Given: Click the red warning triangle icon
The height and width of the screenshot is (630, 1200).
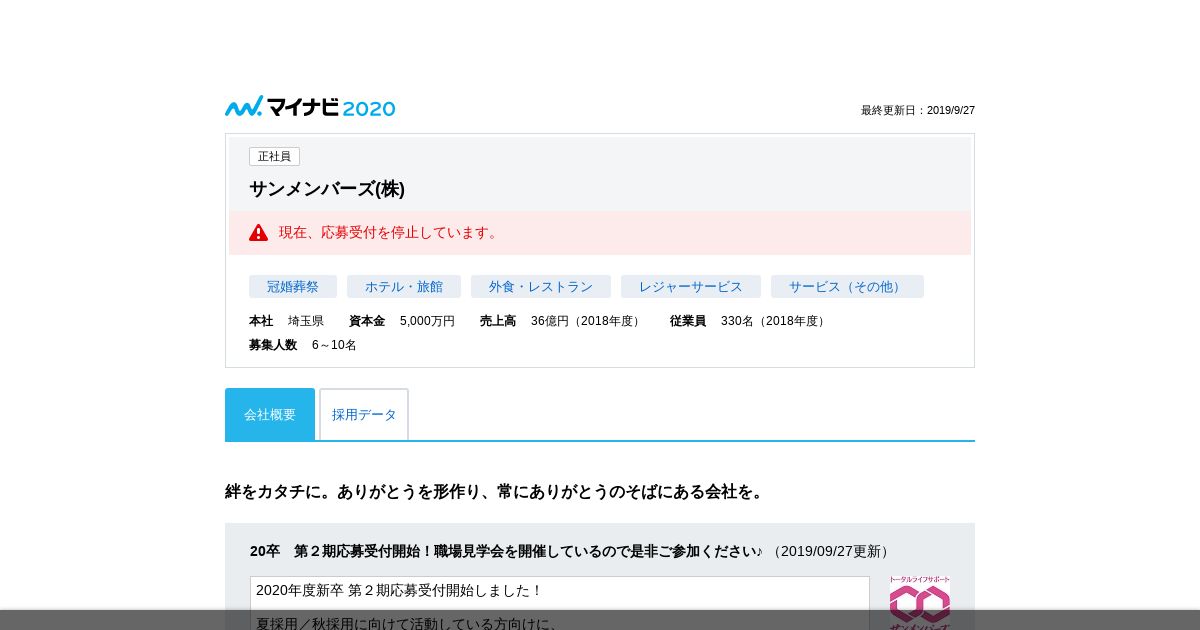Looking at the screenshot, I should [x=258, y=233].
